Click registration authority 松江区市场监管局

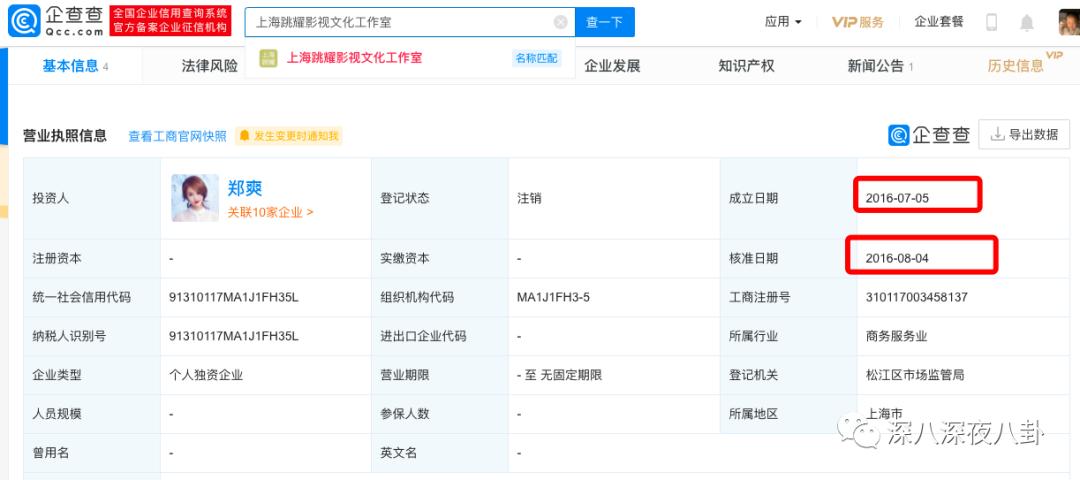915,375
